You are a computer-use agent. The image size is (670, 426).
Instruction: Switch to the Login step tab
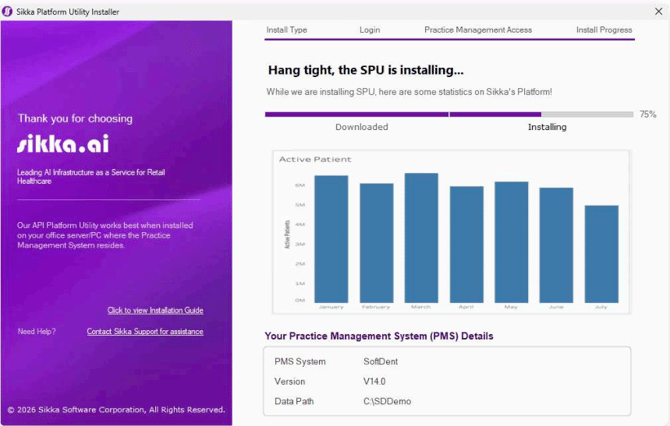click(370, 30)
